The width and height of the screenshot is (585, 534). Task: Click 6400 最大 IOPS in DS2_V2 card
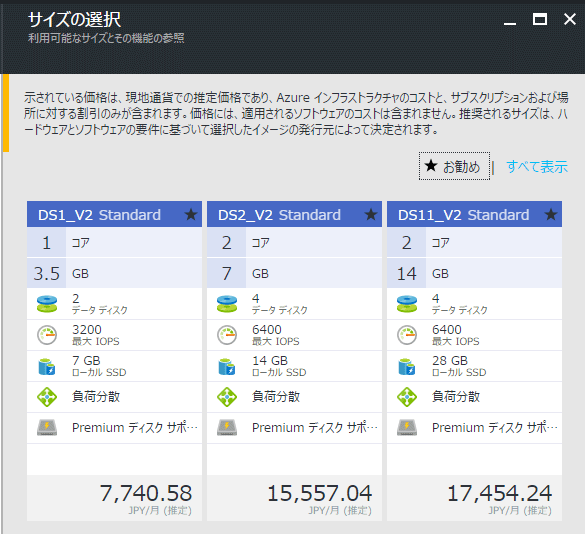click(276, 335)
